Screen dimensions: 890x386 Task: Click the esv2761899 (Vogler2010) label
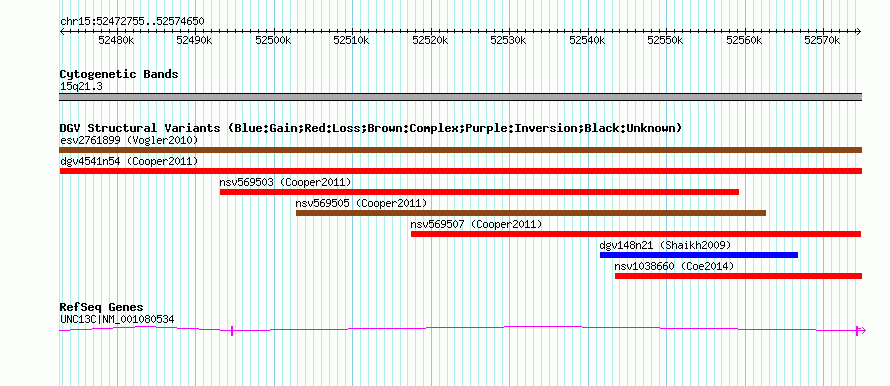[x=129, y=140]
